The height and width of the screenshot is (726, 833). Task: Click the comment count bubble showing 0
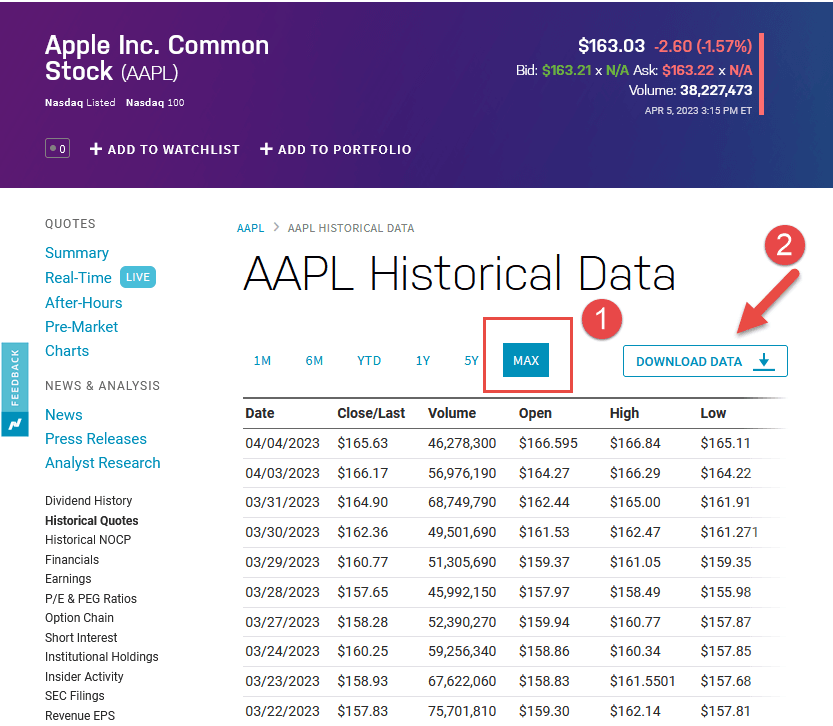[x=57, y=149]
